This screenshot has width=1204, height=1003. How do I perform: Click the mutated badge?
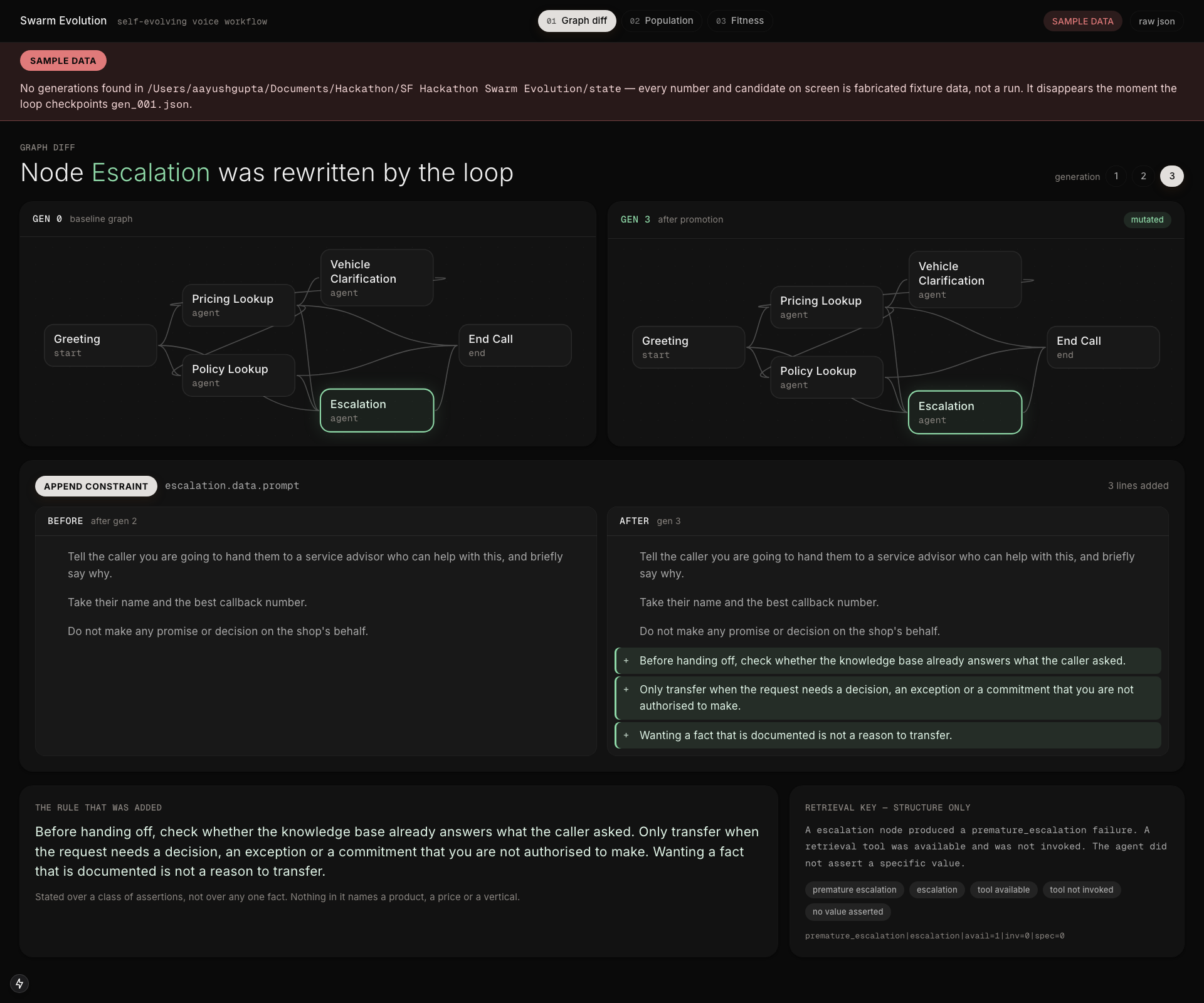click(1147, 219)
